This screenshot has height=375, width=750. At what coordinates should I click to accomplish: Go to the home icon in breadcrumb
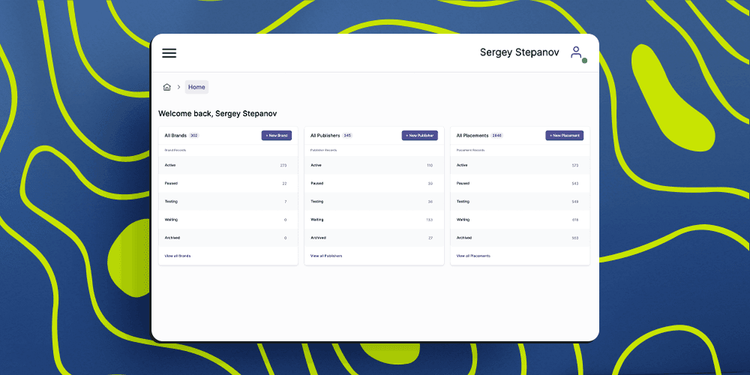[167, 87]
